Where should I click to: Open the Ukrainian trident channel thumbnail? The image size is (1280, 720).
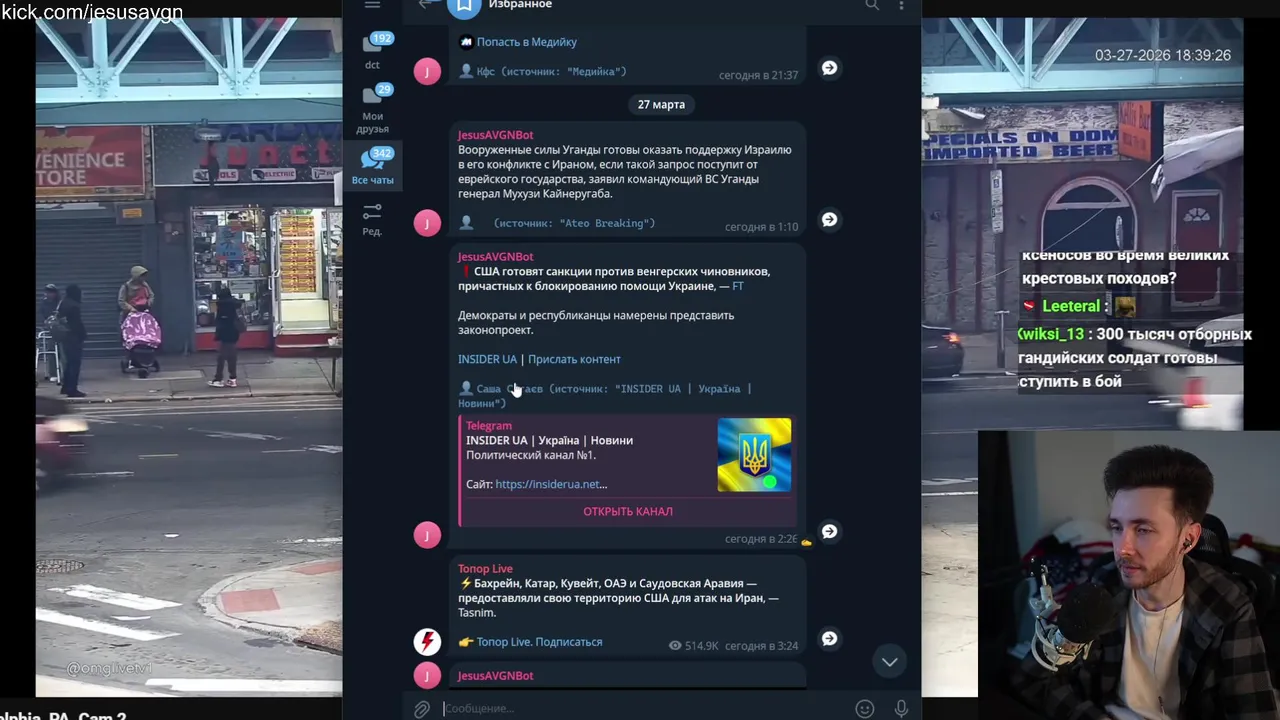[x=754, y=455]
